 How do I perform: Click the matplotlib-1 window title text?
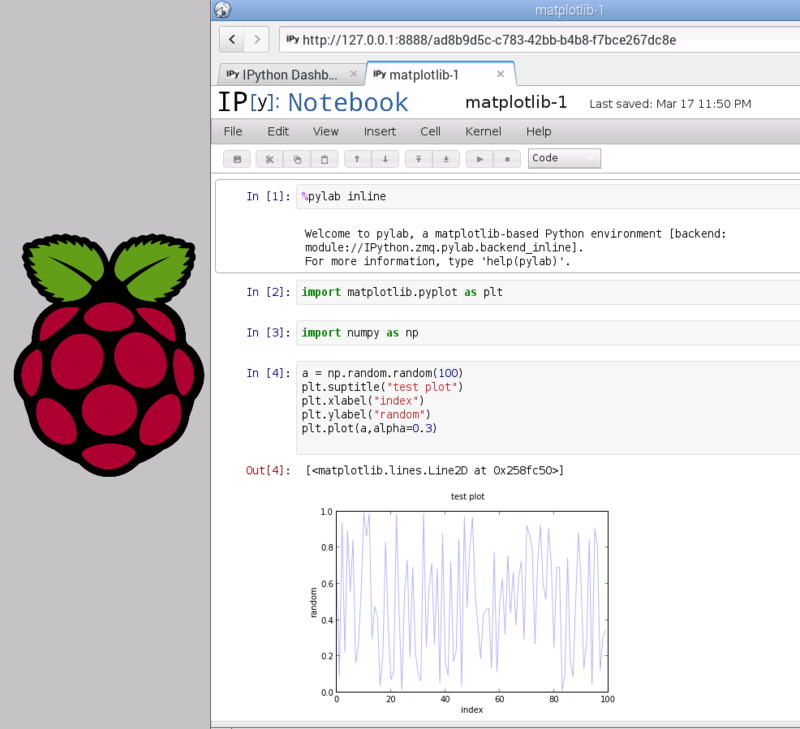pos(569,10)
